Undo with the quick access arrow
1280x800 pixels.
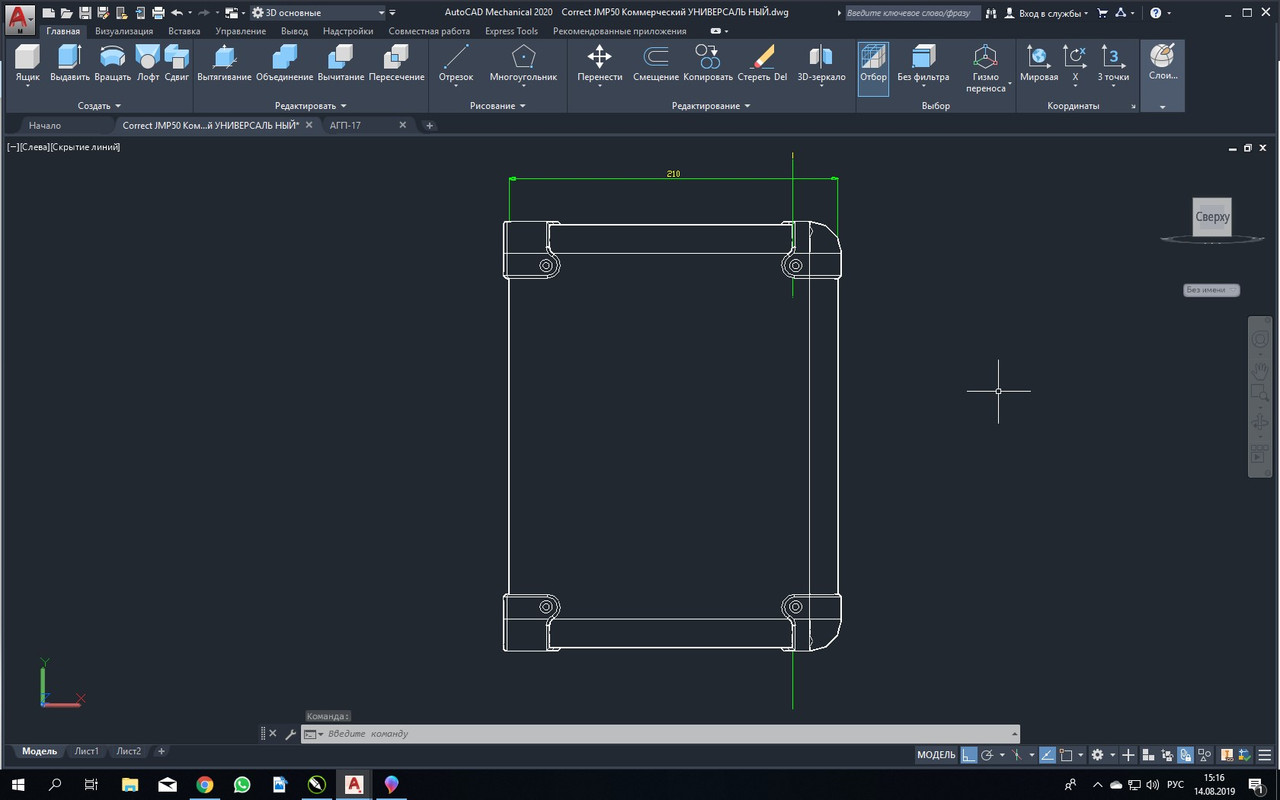[177, 13]
